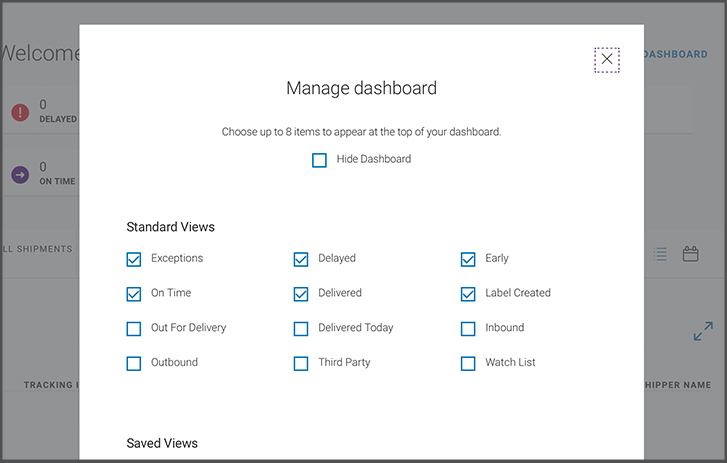Uncheck the Delayed view checkbox

(301, 259)
